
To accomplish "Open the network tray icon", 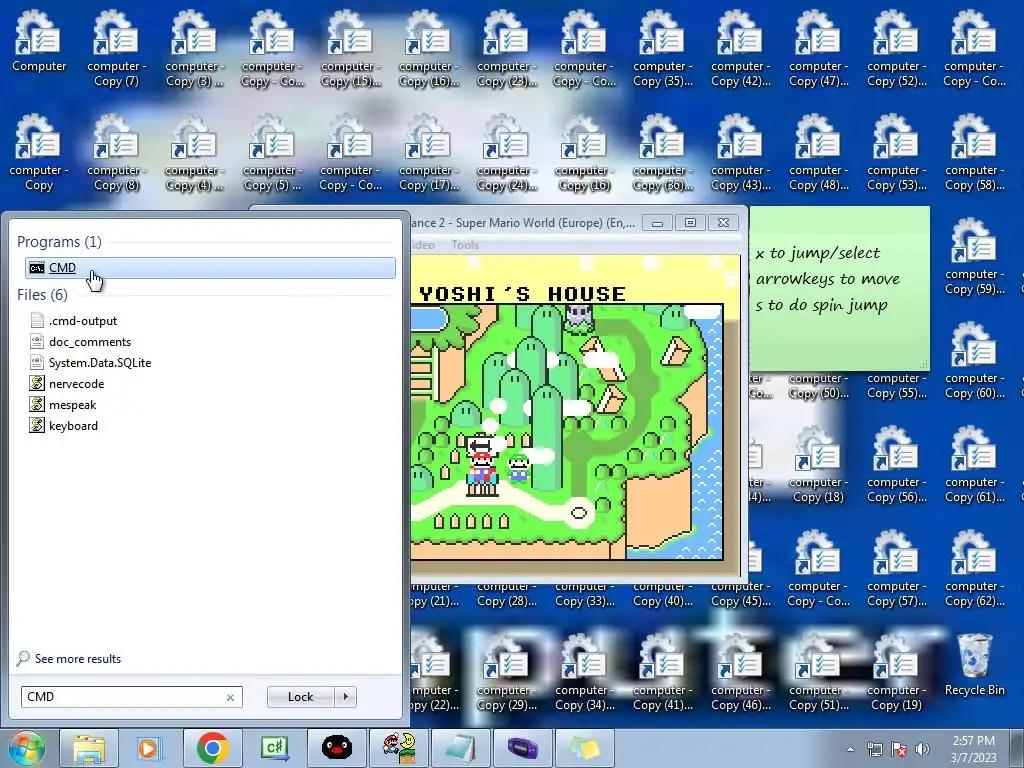I will pos(874,749).
